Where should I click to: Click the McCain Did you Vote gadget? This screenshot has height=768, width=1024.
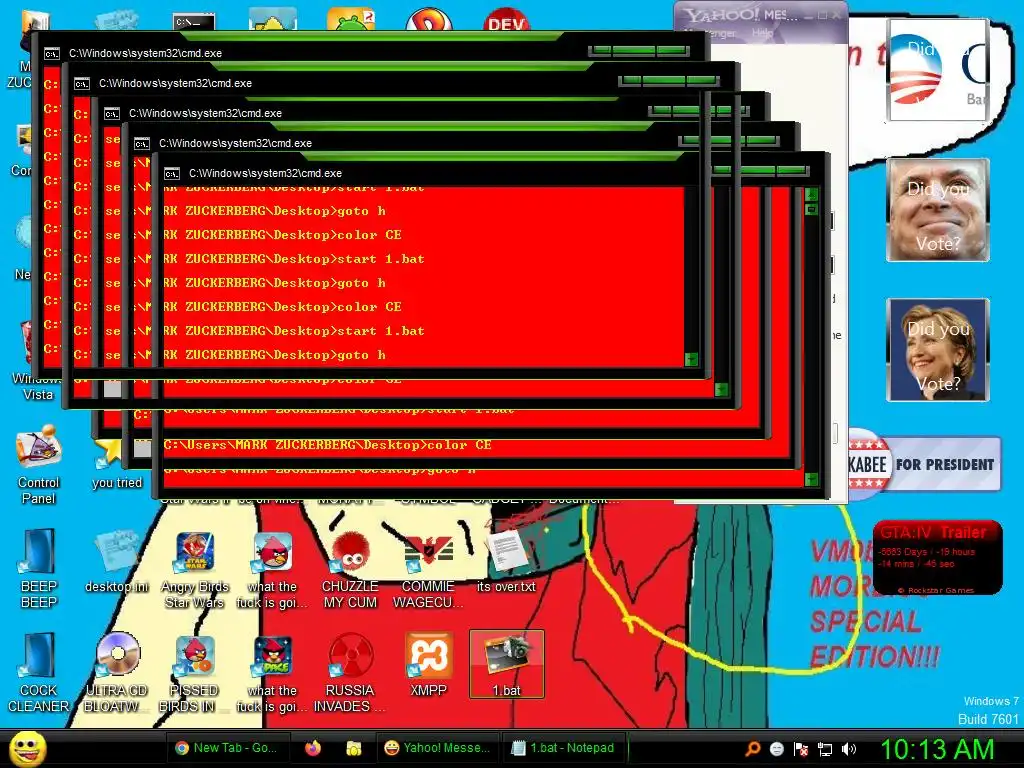938,210
